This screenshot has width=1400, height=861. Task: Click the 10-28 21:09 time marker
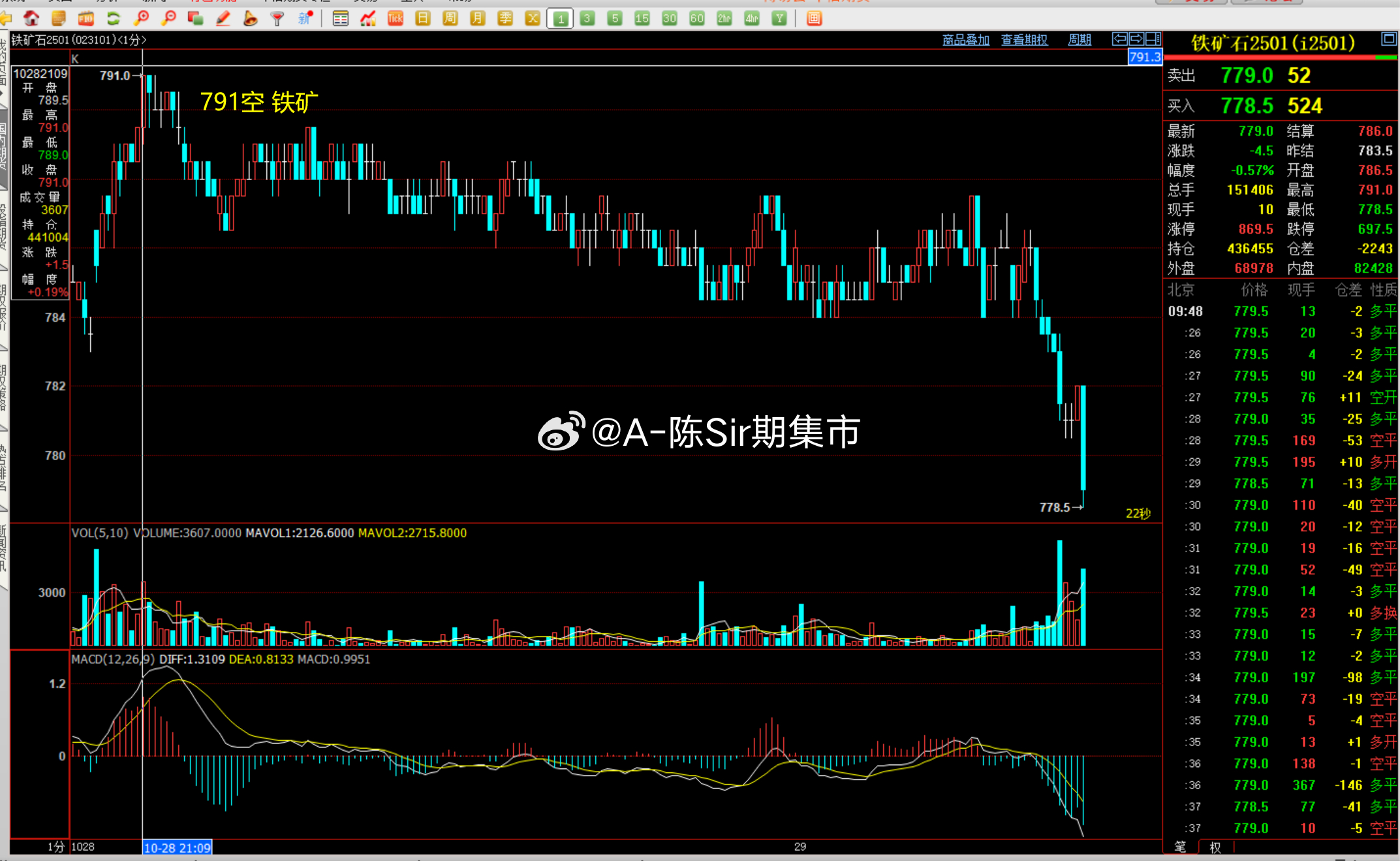(x=177, y=847)
